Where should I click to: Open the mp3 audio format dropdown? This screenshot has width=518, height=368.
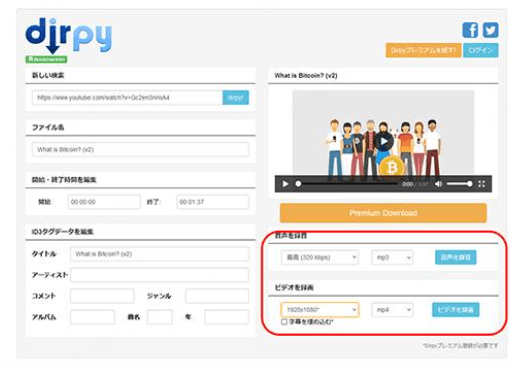pyautogui.click(x=392, y=257)
